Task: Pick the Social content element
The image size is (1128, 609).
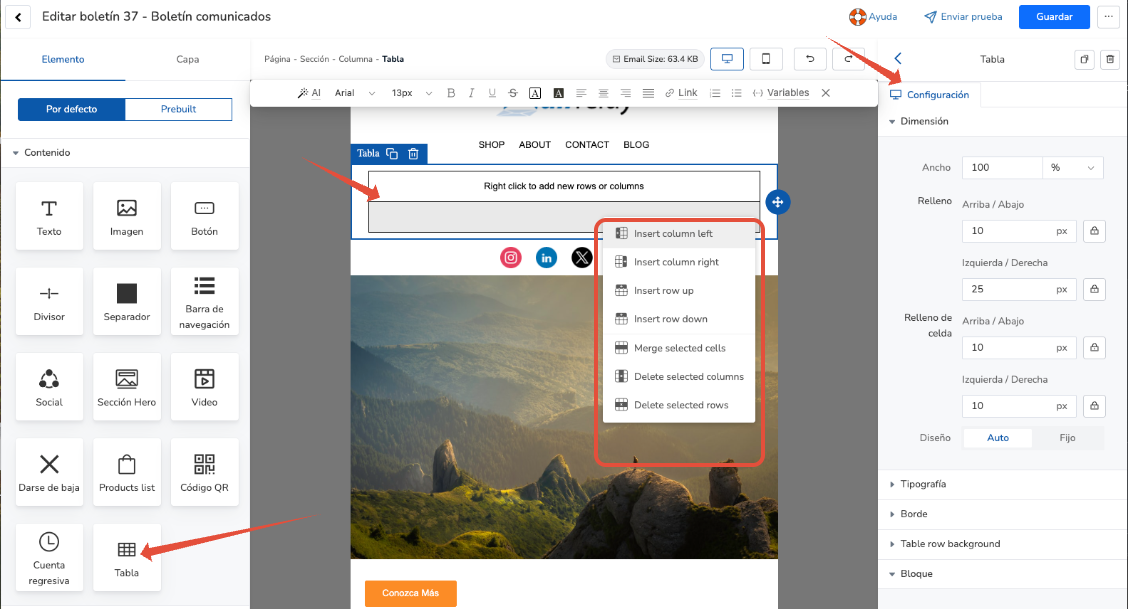Action: 49,387
